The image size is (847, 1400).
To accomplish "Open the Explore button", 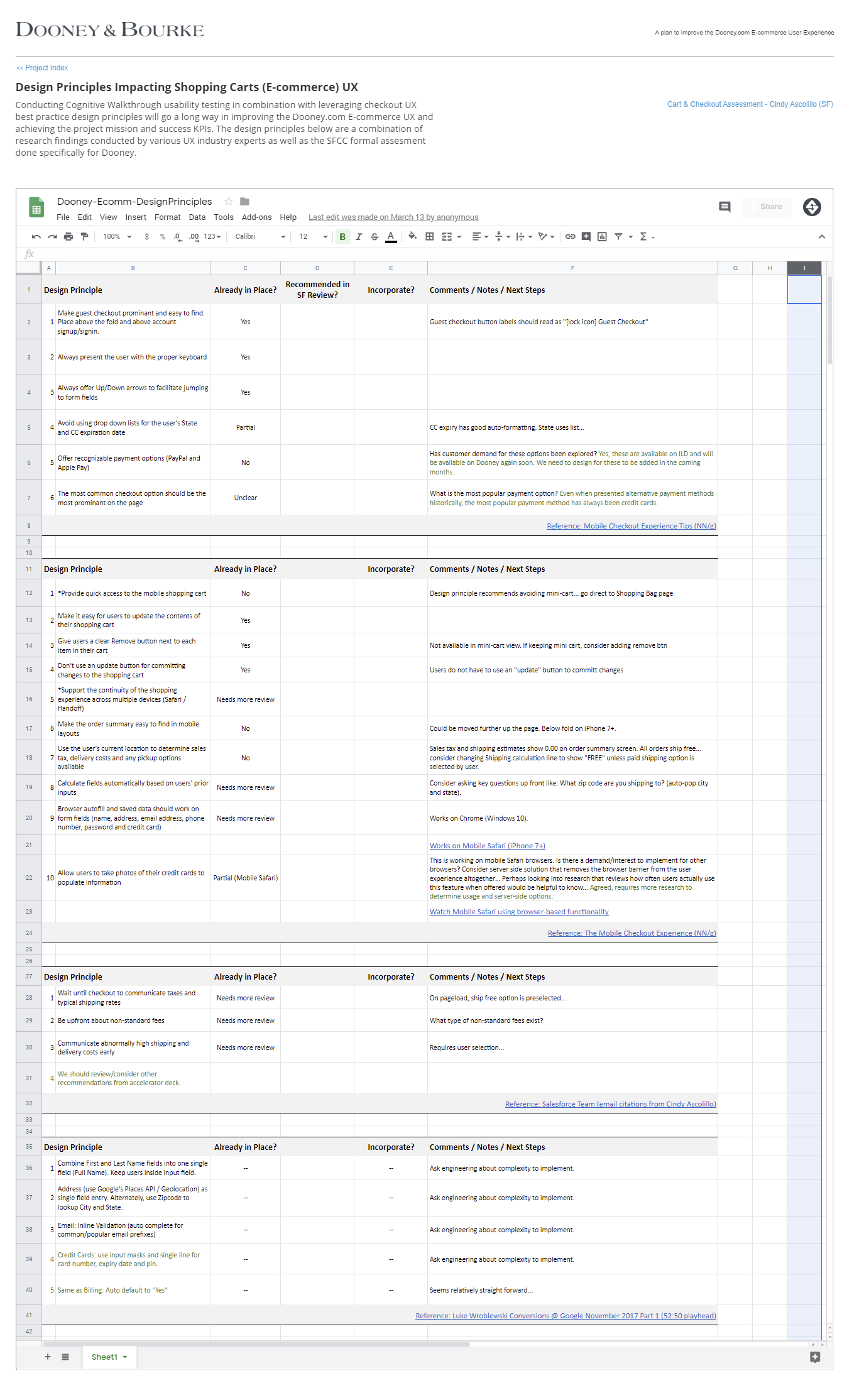I will (x=815, y=1357).
